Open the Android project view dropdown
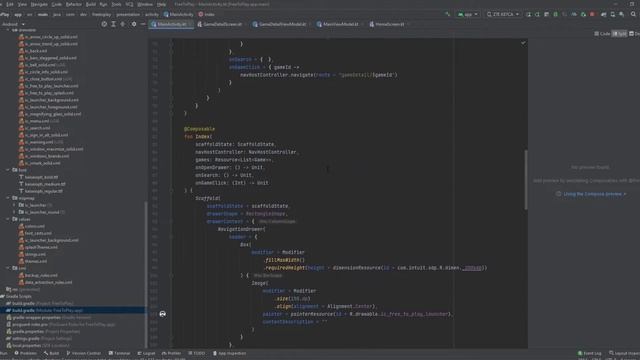Screen dimensions: 640x360 coord(13,24)
